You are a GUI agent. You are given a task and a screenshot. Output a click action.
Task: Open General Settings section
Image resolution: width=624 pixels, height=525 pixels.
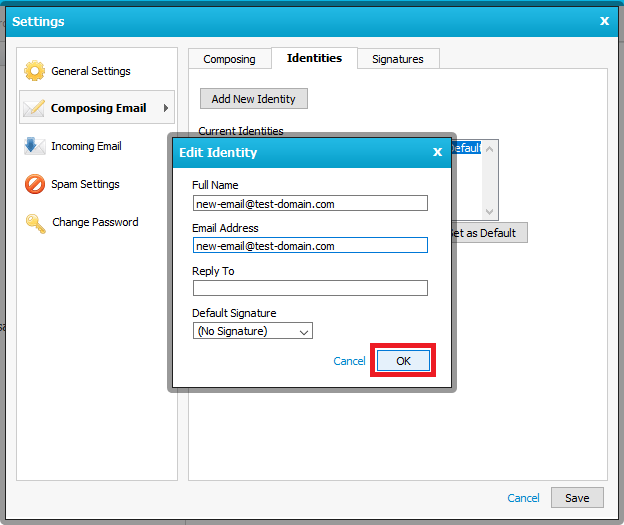pyautogui.click(x=91, y=71)
